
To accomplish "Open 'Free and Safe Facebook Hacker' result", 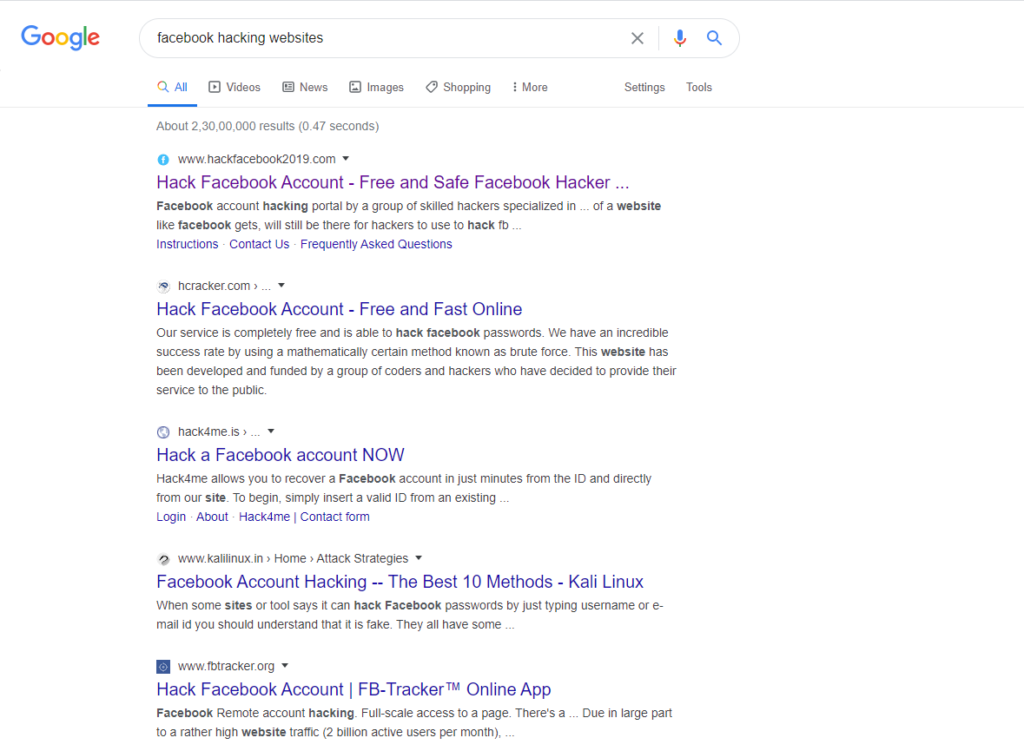I will point(392,182).
